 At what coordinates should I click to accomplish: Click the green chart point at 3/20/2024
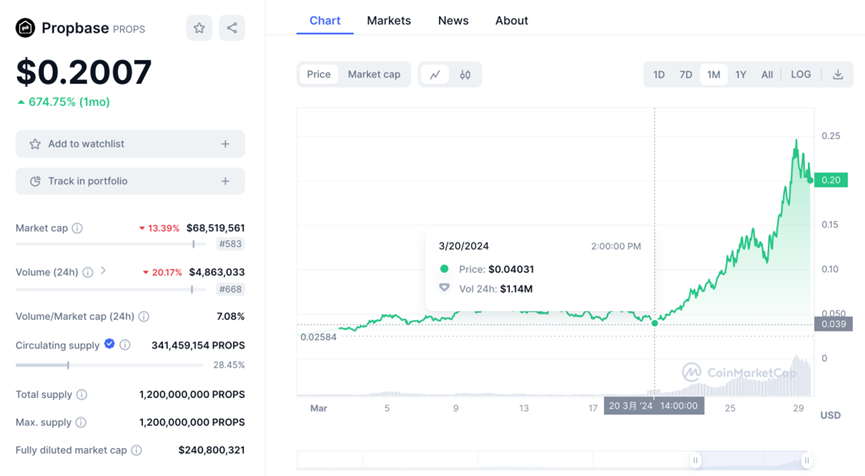(655, 323)
